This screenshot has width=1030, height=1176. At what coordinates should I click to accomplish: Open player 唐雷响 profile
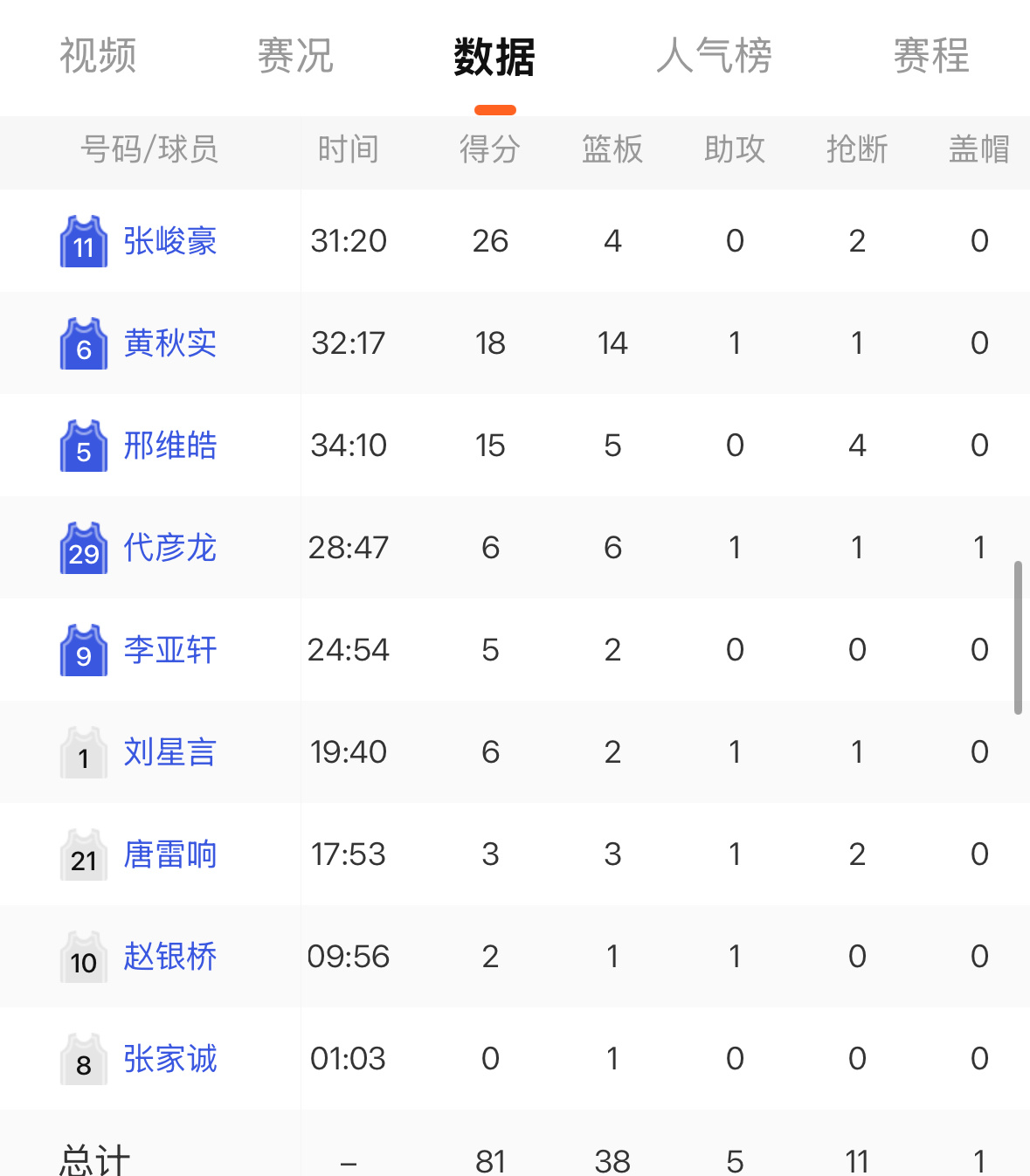(x=170, y=854)
